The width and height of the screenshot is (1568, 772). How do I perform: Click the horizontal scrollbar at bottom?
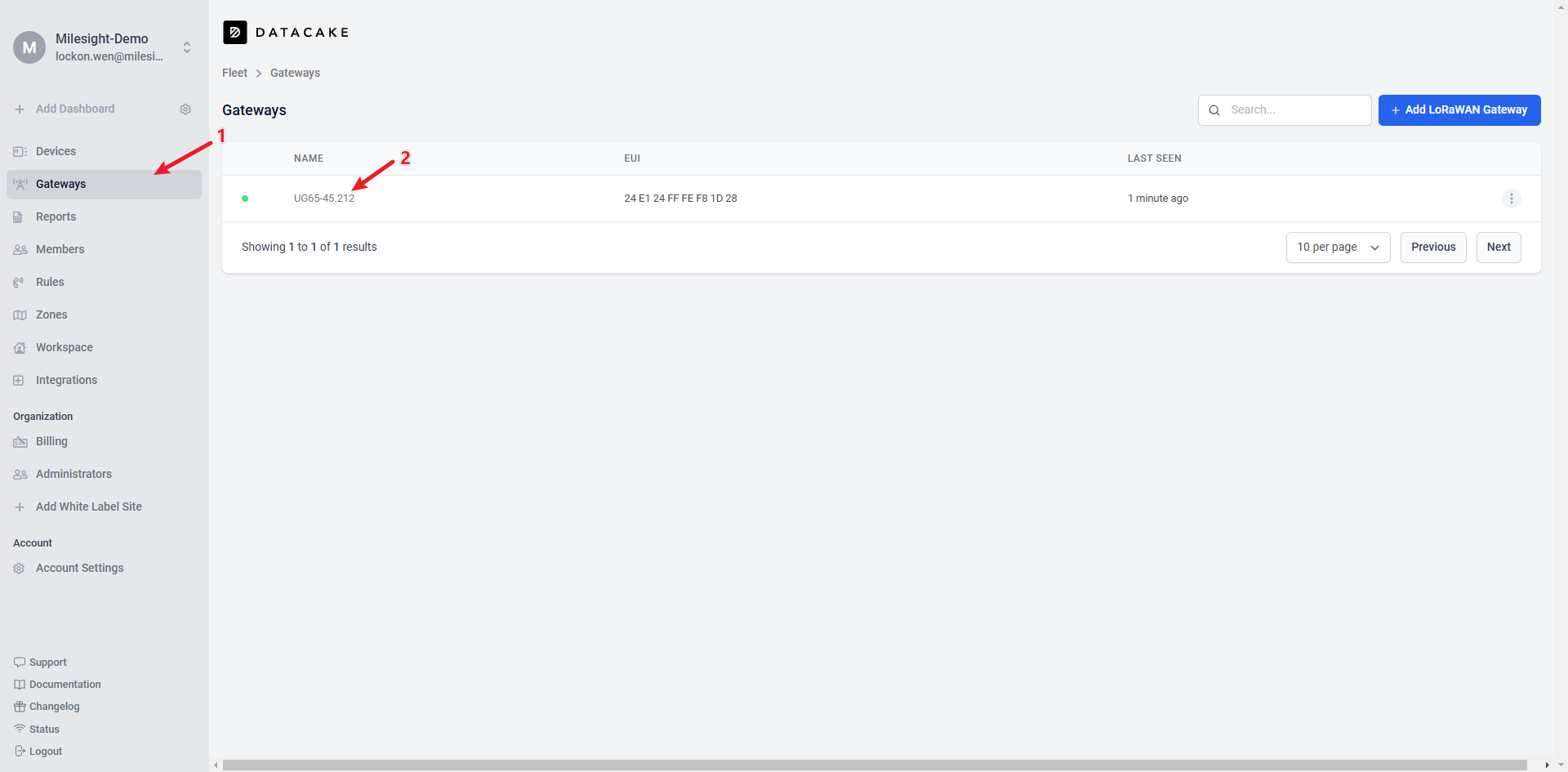click(x=875, y=765)
